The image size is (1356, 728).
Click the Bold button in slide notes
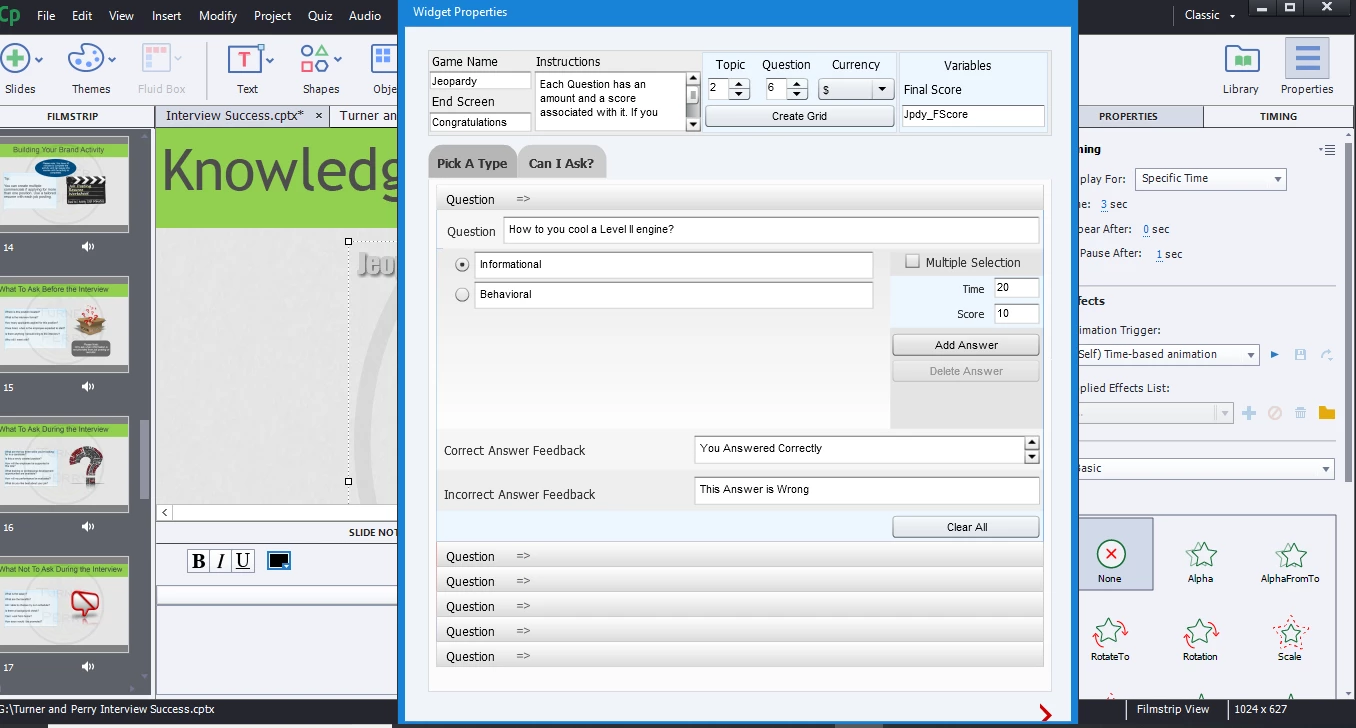coord(198,561)
